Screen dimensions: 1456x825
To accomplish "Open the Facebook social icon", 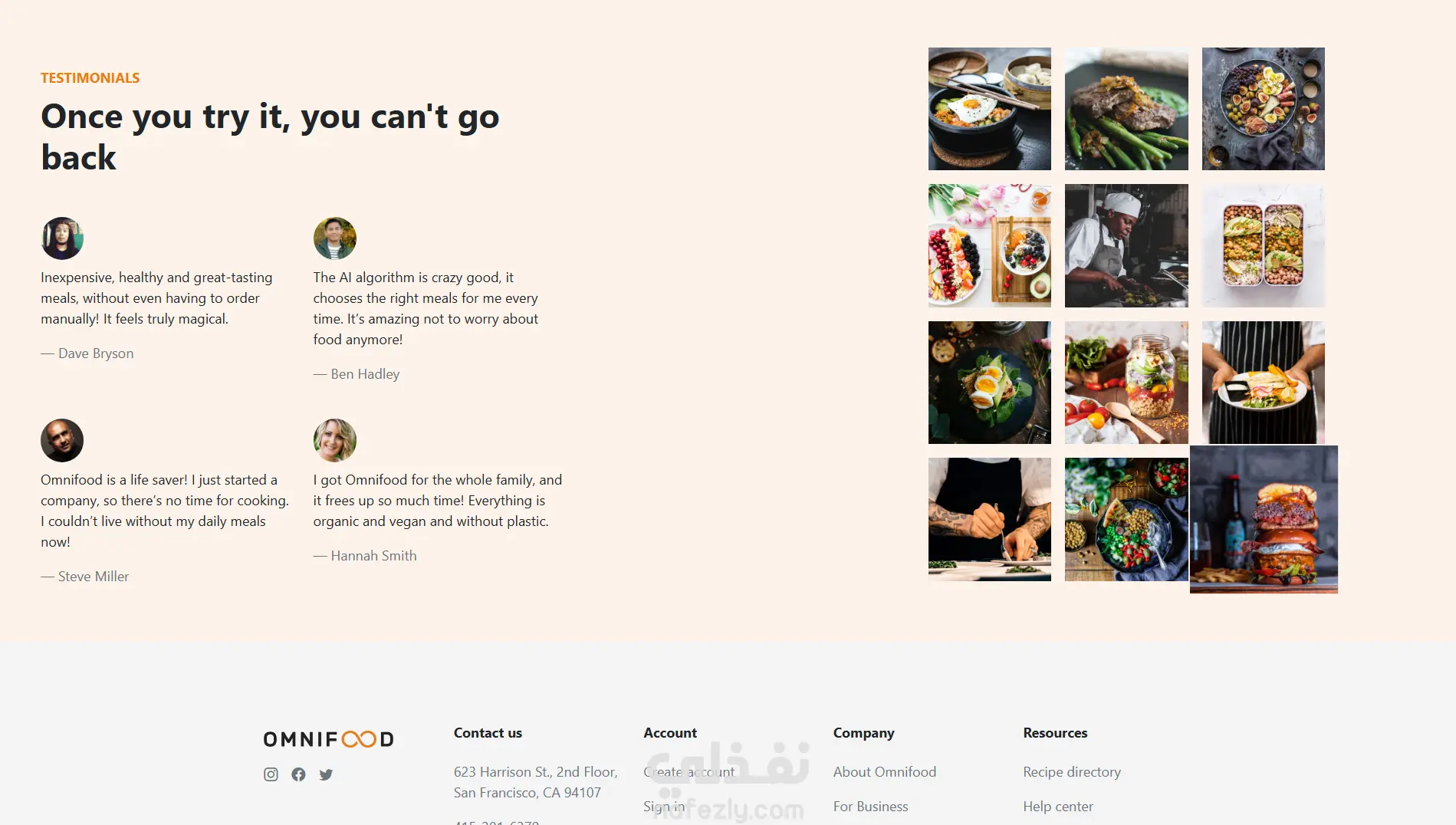I will coord(298,774).
